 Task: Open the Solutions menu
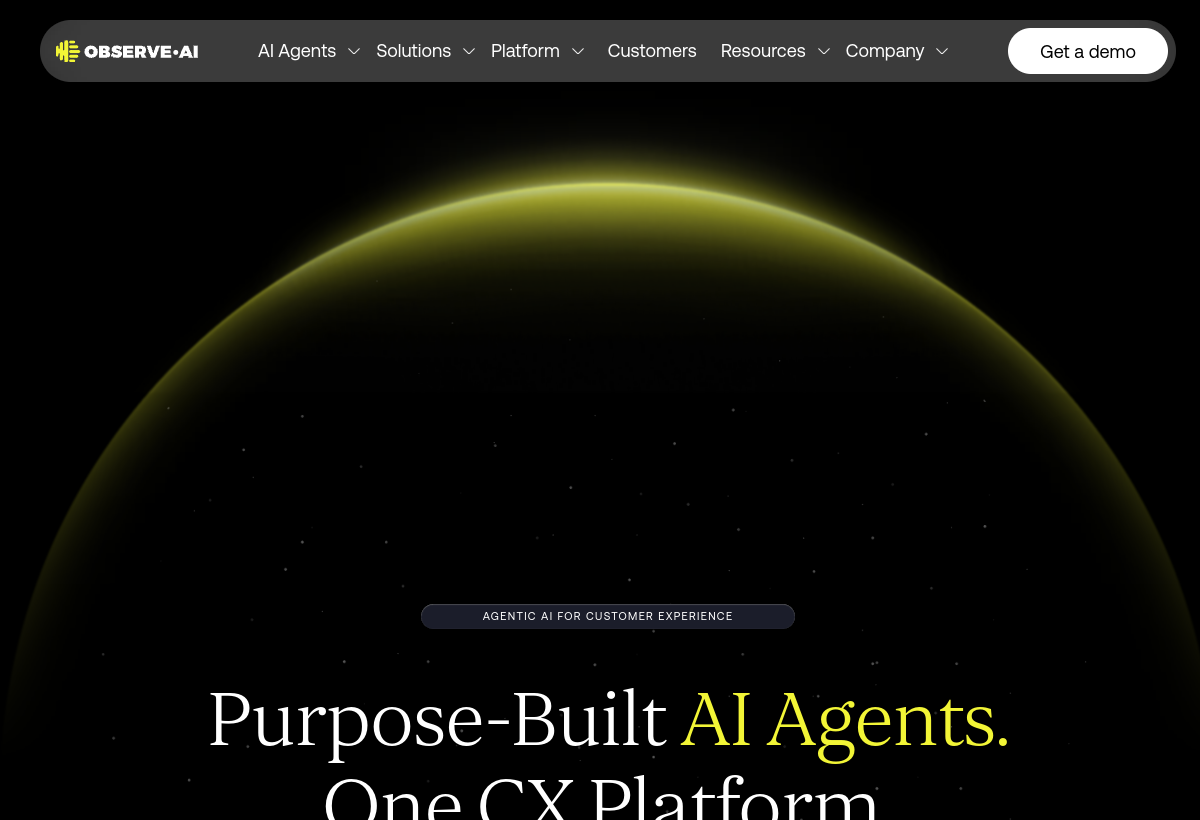[x=413, y=51]
